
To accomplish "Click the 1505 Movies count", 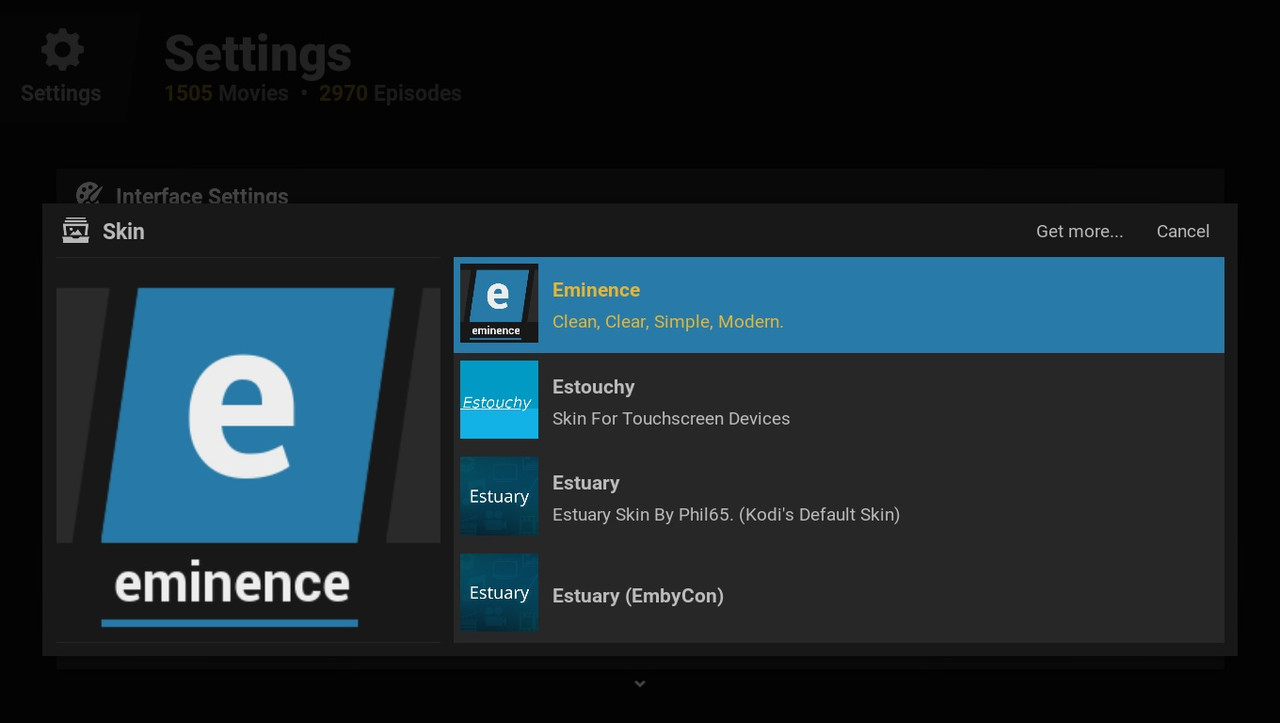I will click(x=226, y=93).
